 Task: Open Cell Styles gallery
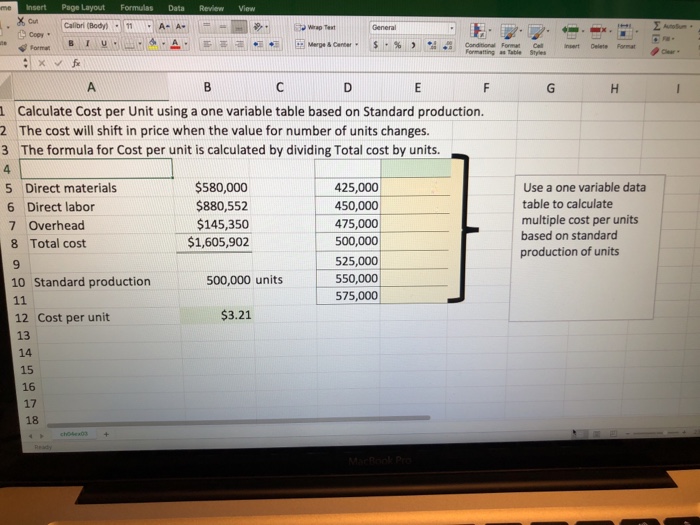coord(538,39)
